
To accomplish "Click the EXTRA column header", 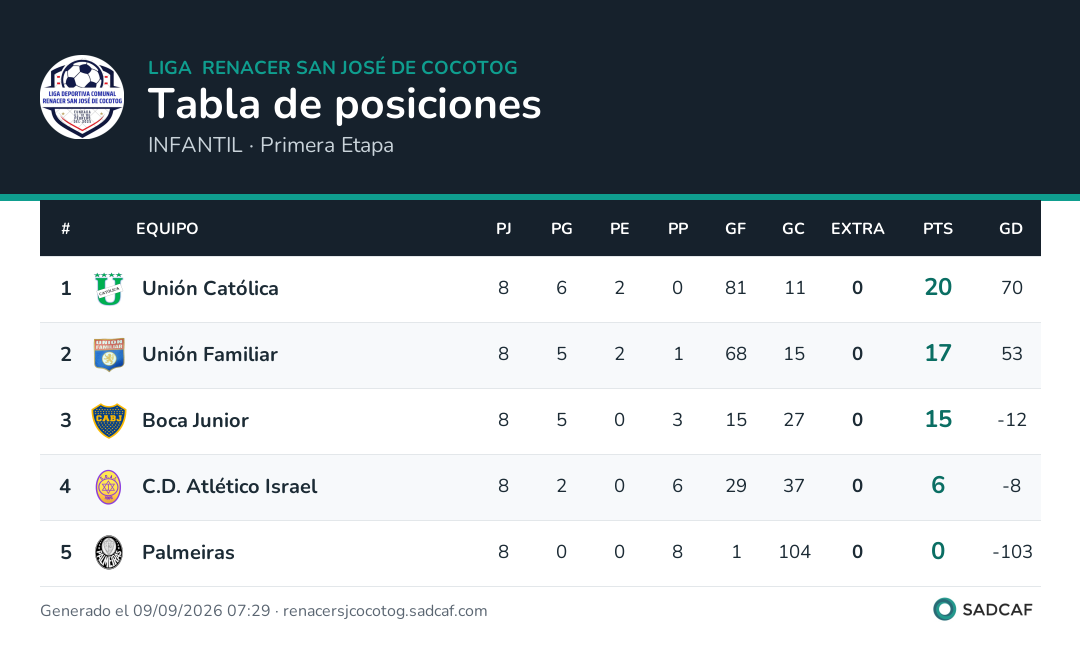I will click(858, 229).
